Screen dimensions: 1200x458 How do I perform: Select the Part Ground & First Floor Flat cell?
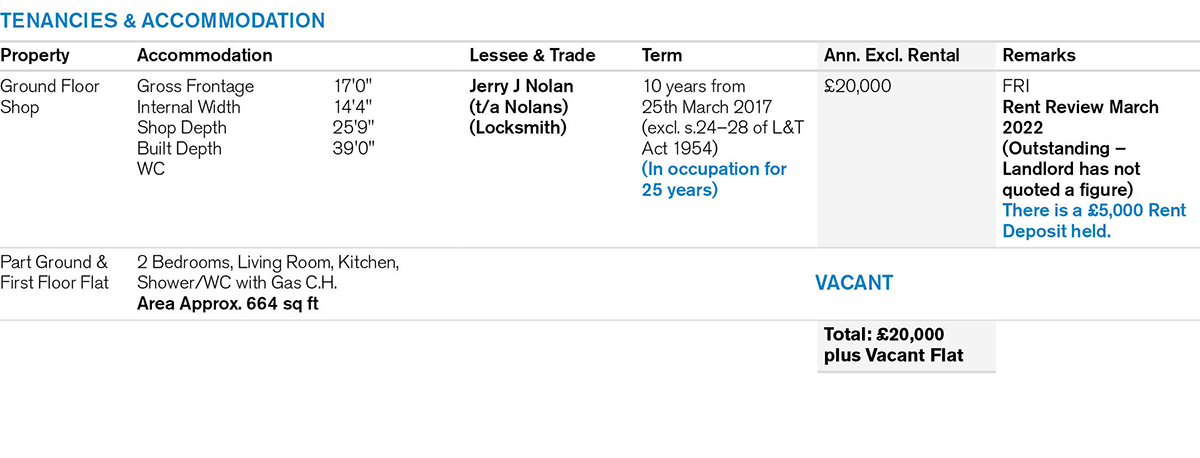coord(54,273)
